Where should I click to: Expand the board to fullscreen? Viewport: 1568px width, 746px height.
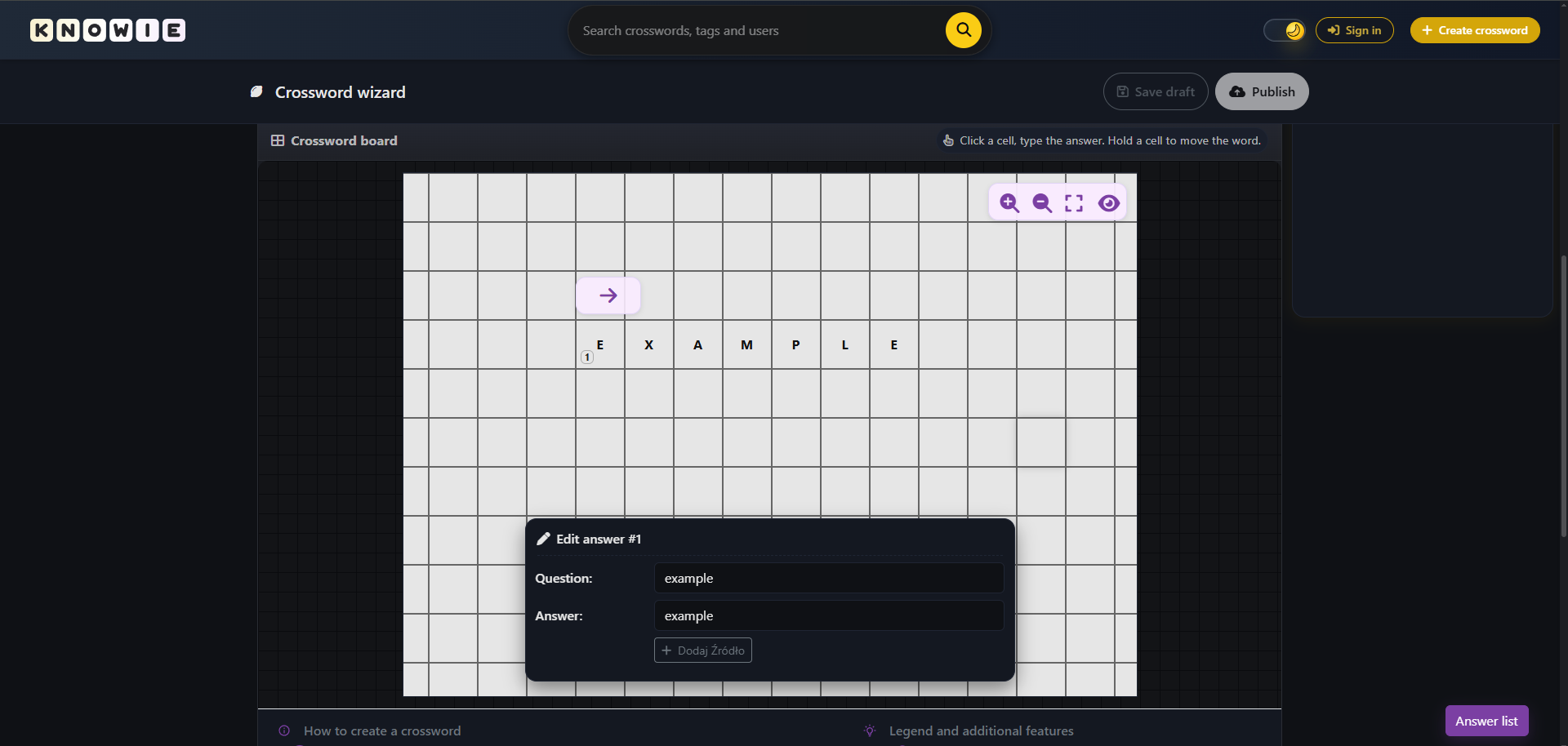point(1074,202)
